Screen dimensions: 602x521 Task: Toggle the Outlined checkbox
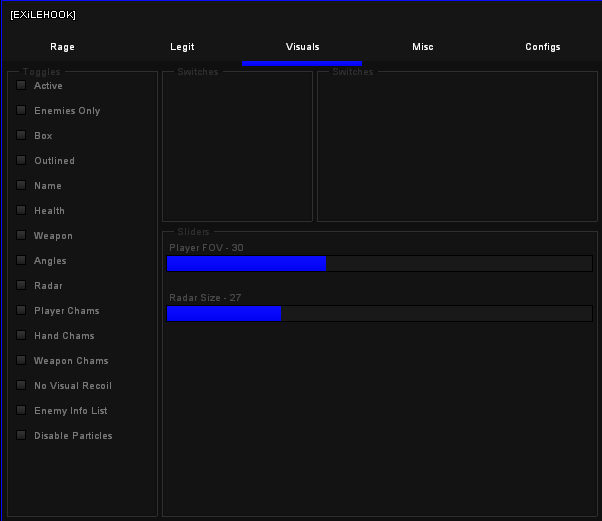21,160
